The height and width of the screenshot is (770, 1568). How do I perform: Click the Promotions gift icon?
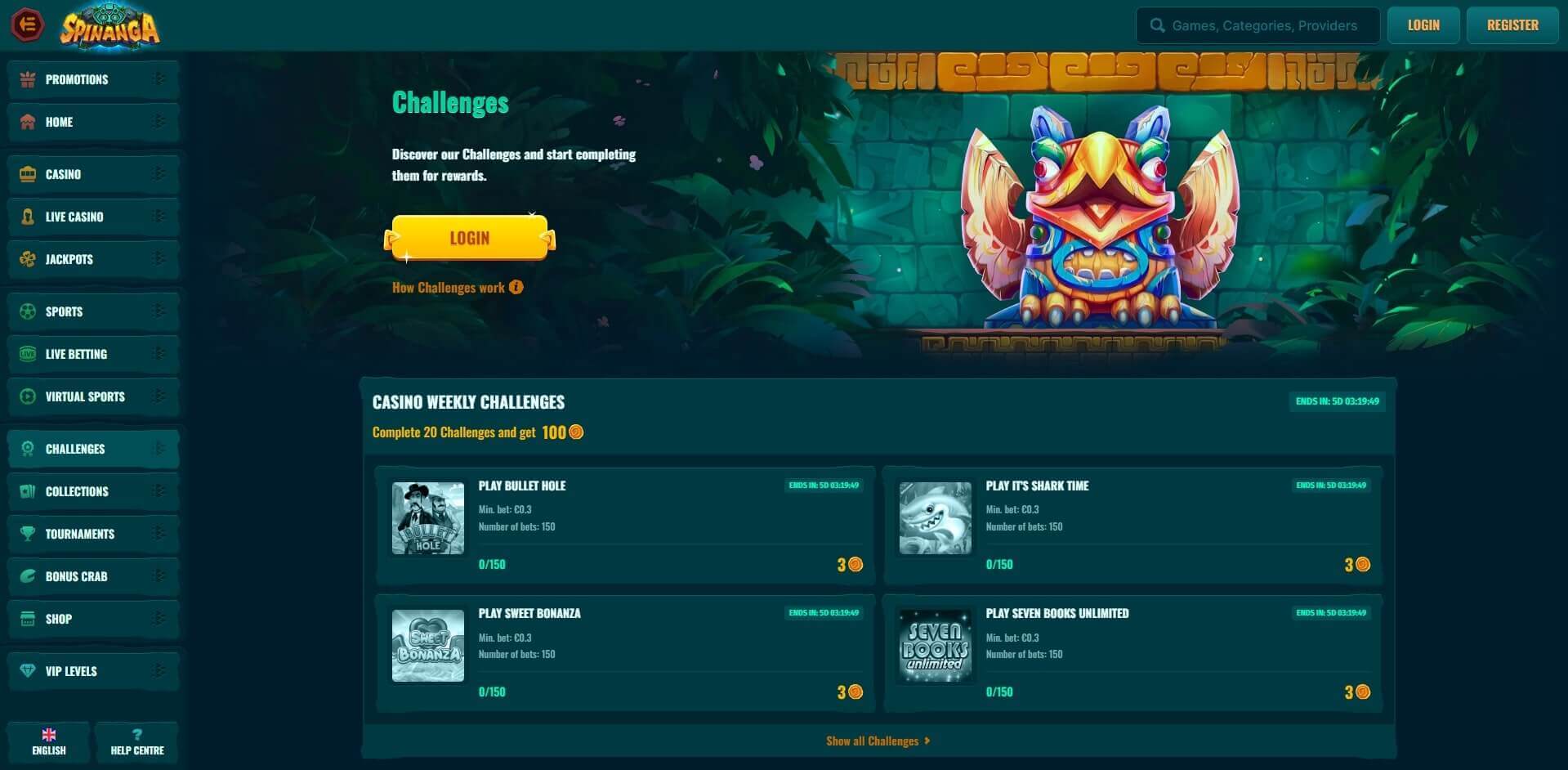click(x=28, y=79)
